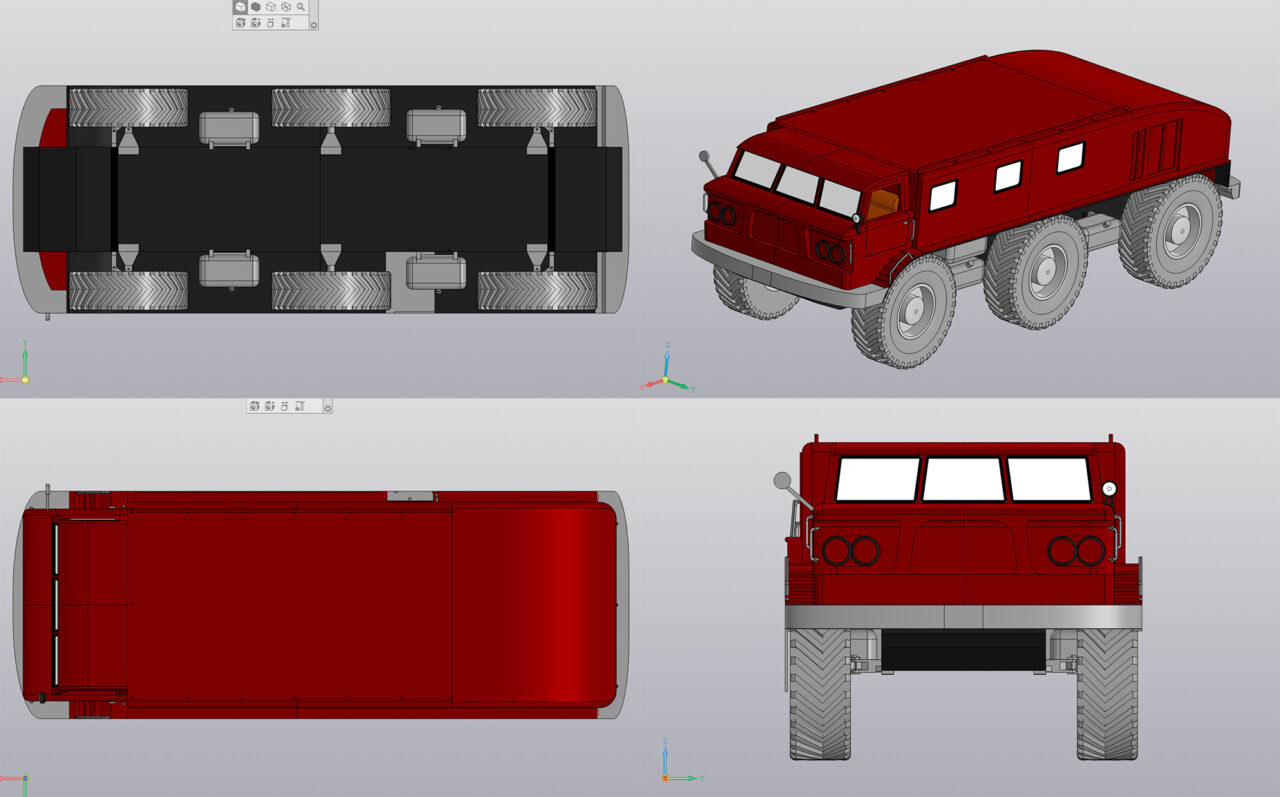
Task: Select the active shaded-with-edges cube display icon
Action: [240, 7]
